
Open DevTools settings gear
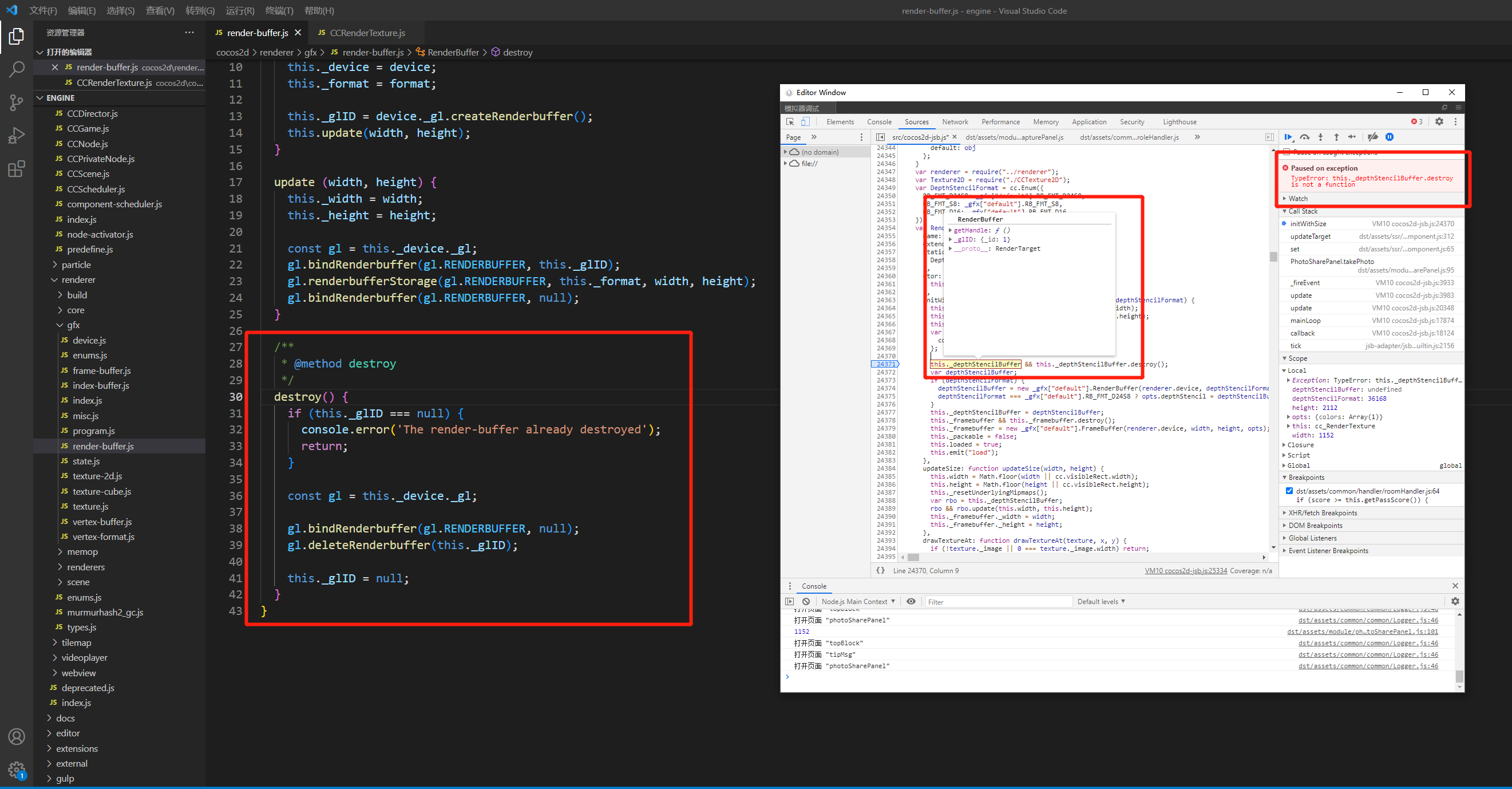point(1439,121)
